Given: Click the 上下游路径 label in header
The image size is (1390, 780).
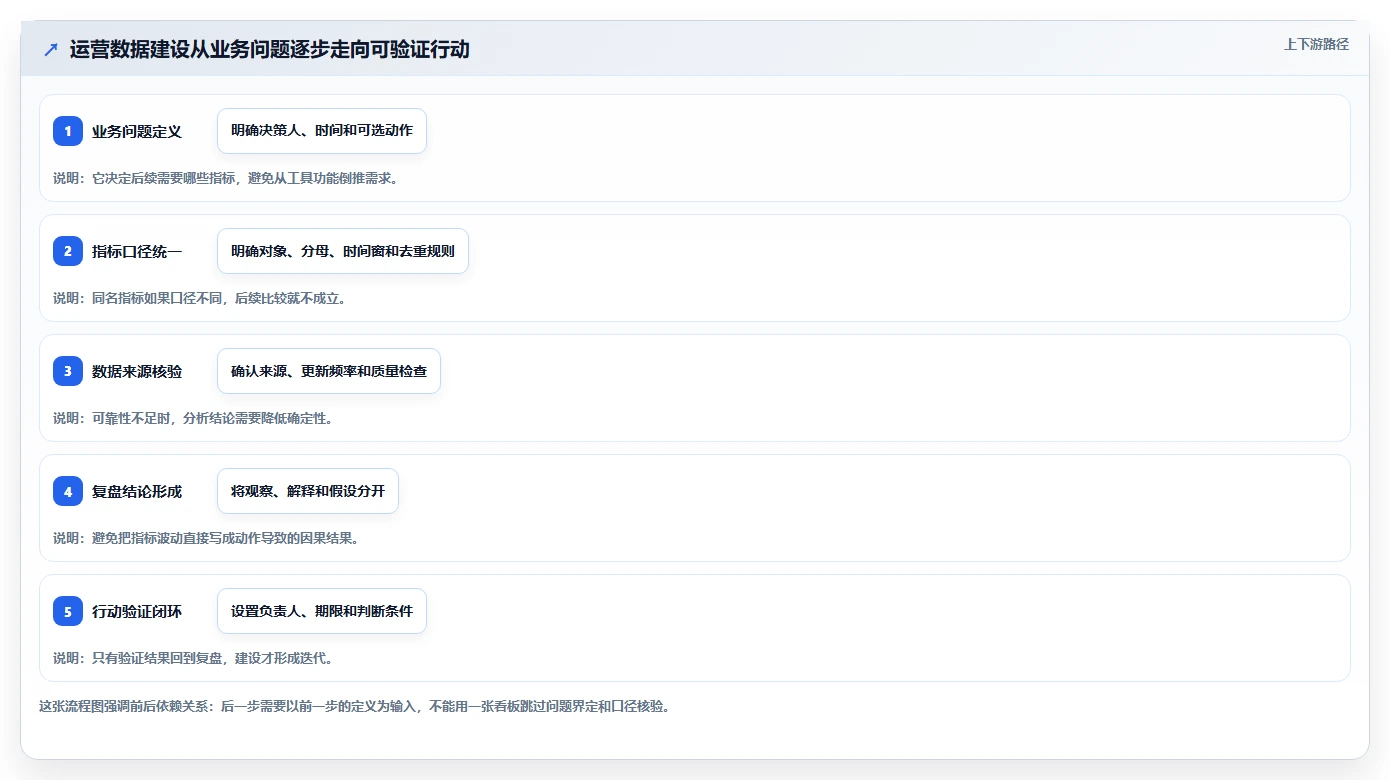Looking at the screenshot, I should click(x=1316, y=44).
